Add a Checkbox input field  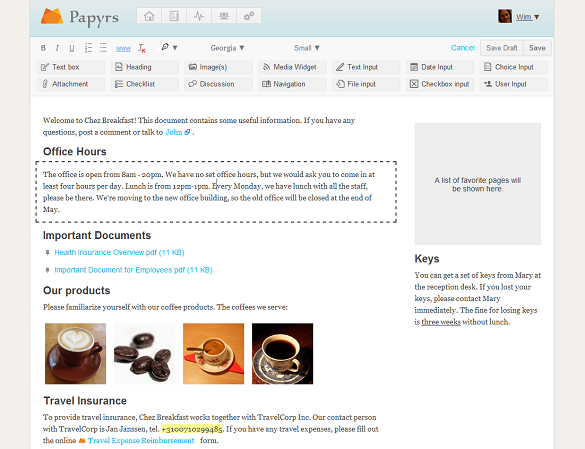click(x=440, y=84)
